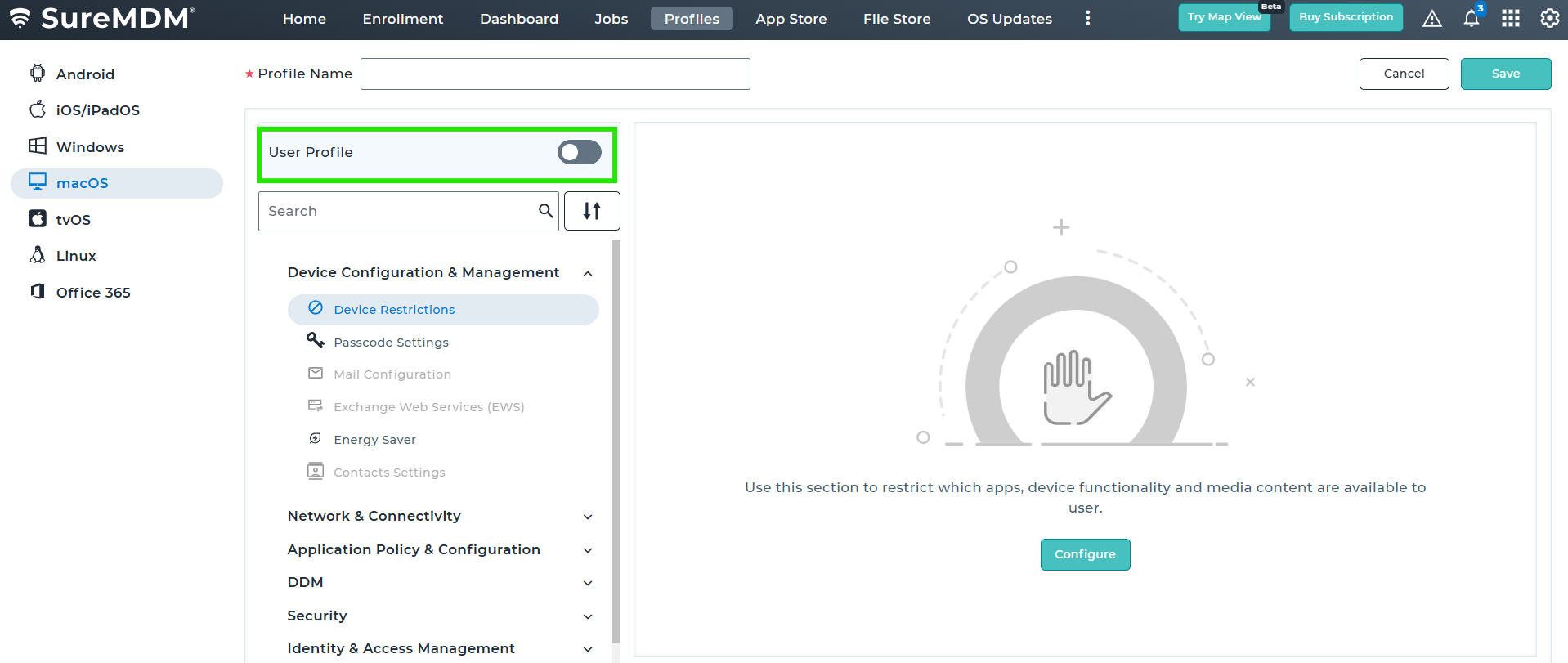Open the apps grid icon
Image resolution: width=1568 pixels, height=663 pixels.
tap(1510, 19)
